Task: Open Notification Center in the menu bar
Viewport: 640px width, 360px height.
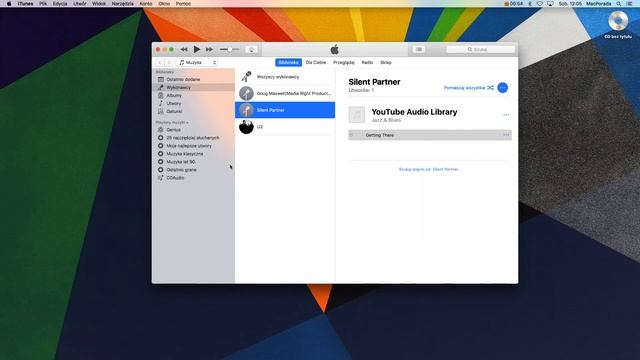Action: [x=629, y=4]
